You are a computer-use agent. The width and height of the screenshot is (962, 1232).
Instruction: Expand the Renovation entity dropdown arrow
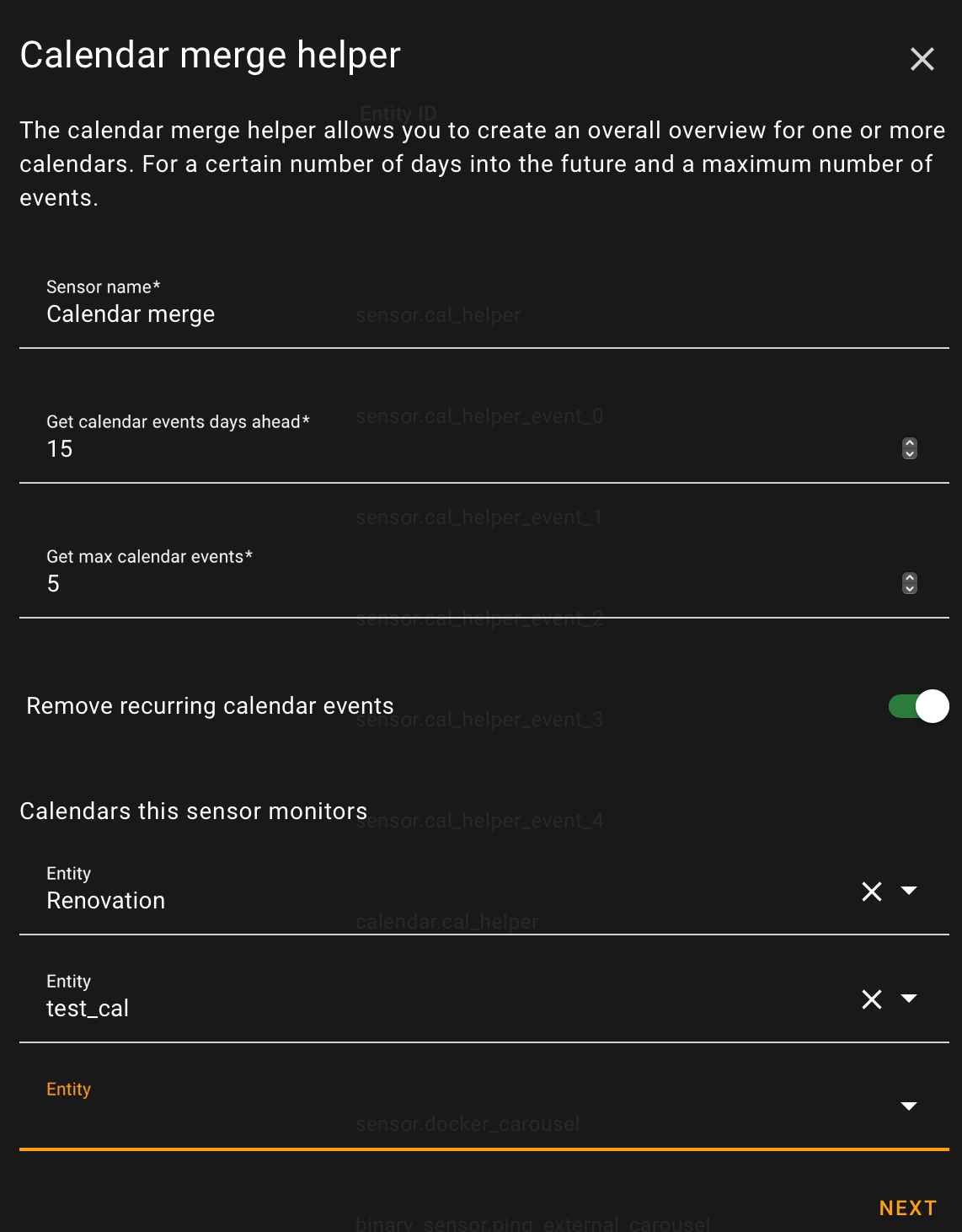tap(909, 891)
